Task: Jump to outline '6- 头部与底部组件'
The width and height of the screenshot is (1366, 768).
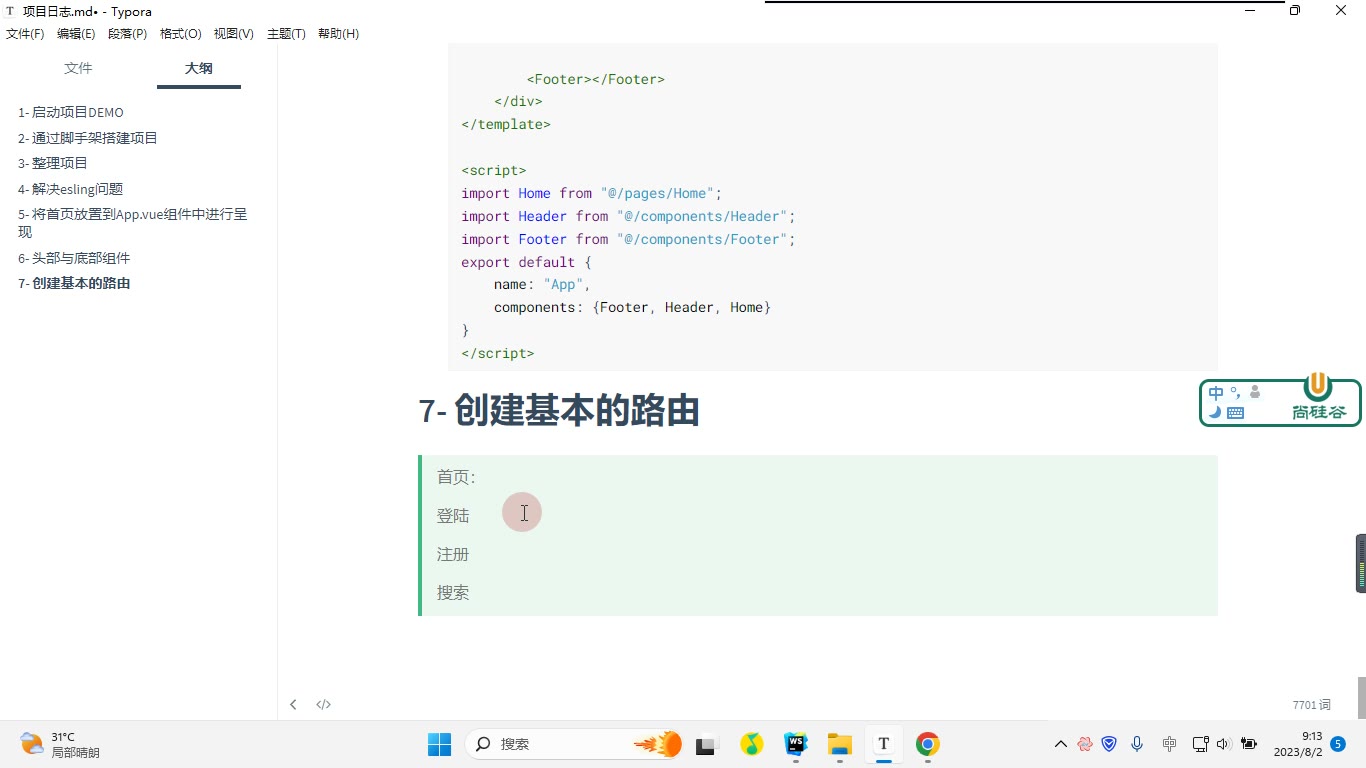Action: (74, 258)
